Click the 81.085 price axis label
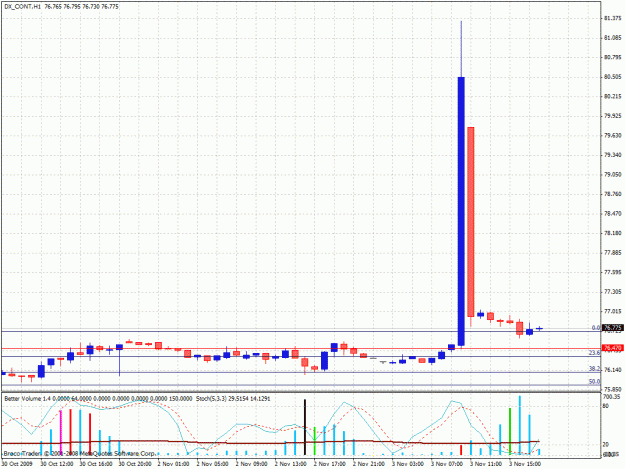Image resolution: width=625 pixels, height=469 pixels. click(613, 38)
